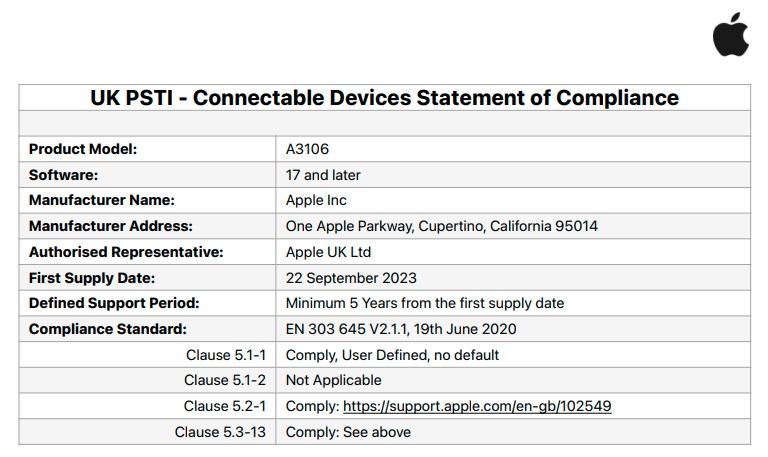Click the Apple UK Ltd value
The height and width of the screenshot is (457, 768).
coord(328,252)
